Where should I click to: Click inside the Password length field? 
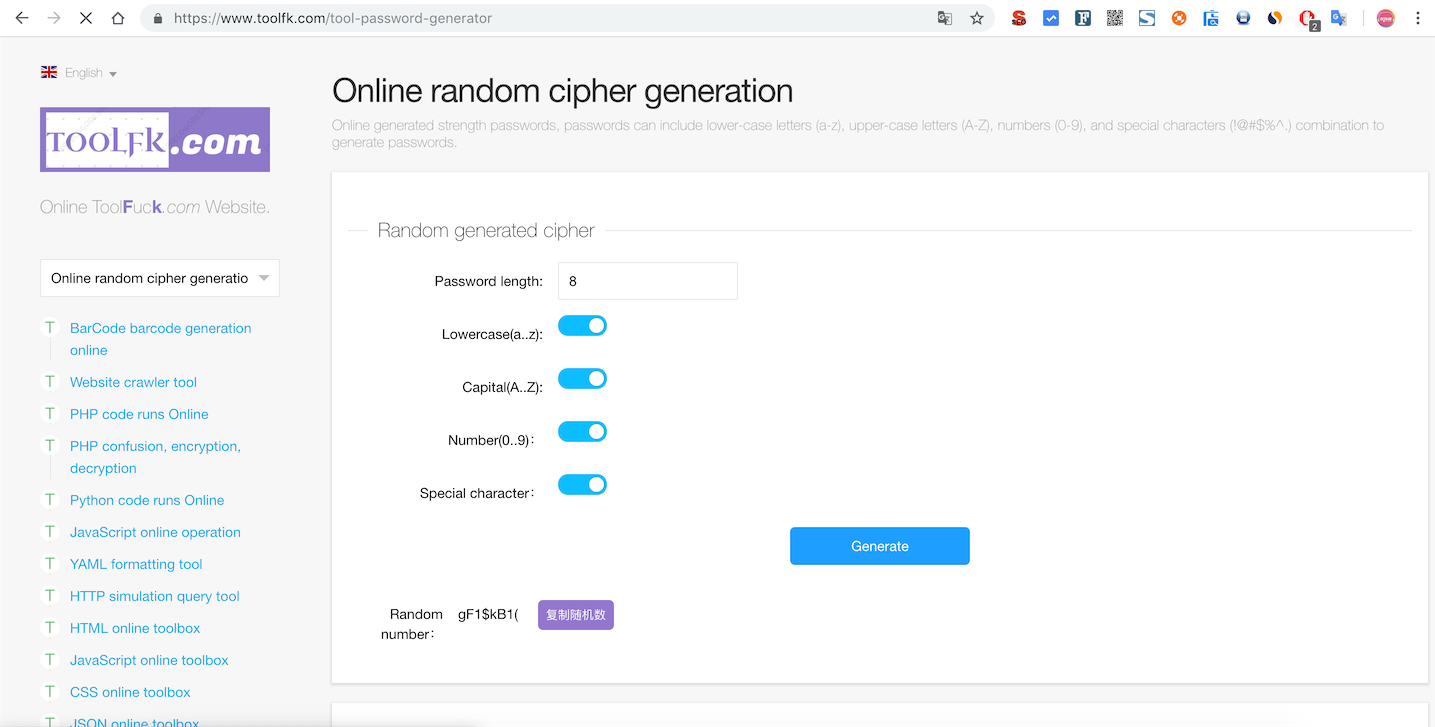click(x=647, y=280)
